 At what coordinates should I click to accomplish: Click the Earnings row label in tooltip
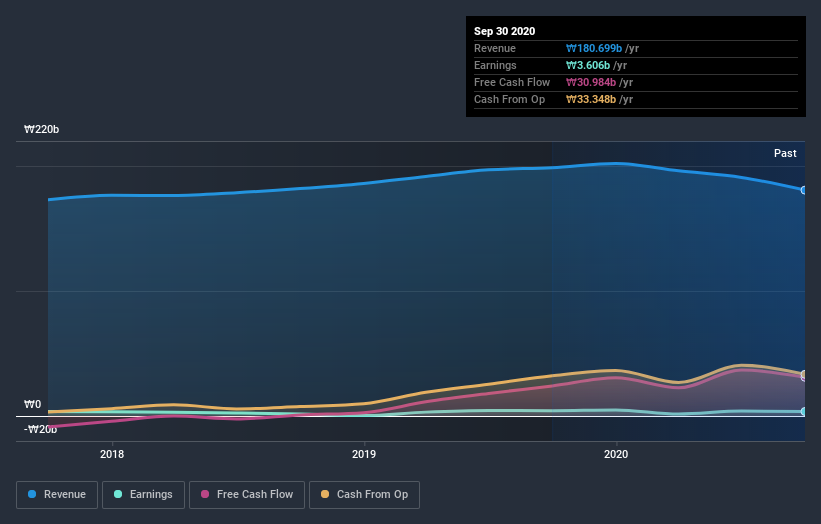tap(495, 65)
